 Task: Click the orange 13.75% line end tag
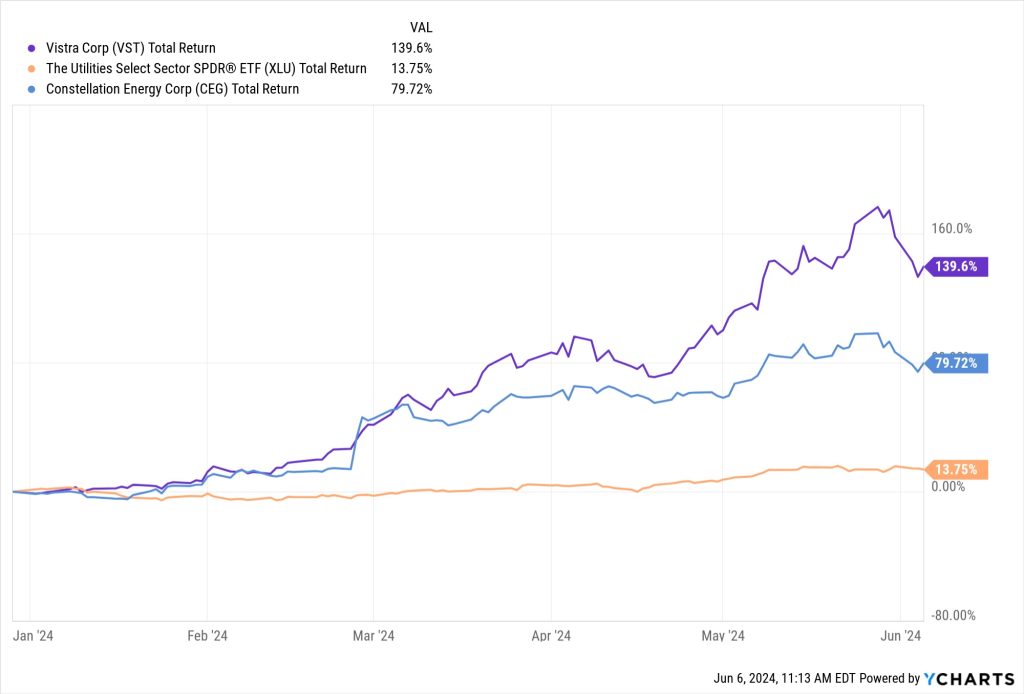pyautogui.click(x=960, y=470)
